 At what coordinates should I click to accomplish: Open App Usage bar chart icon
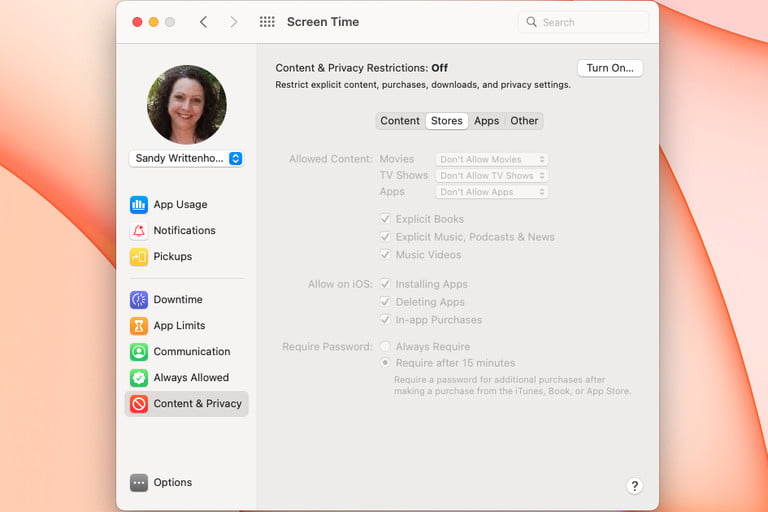[139, 204]
